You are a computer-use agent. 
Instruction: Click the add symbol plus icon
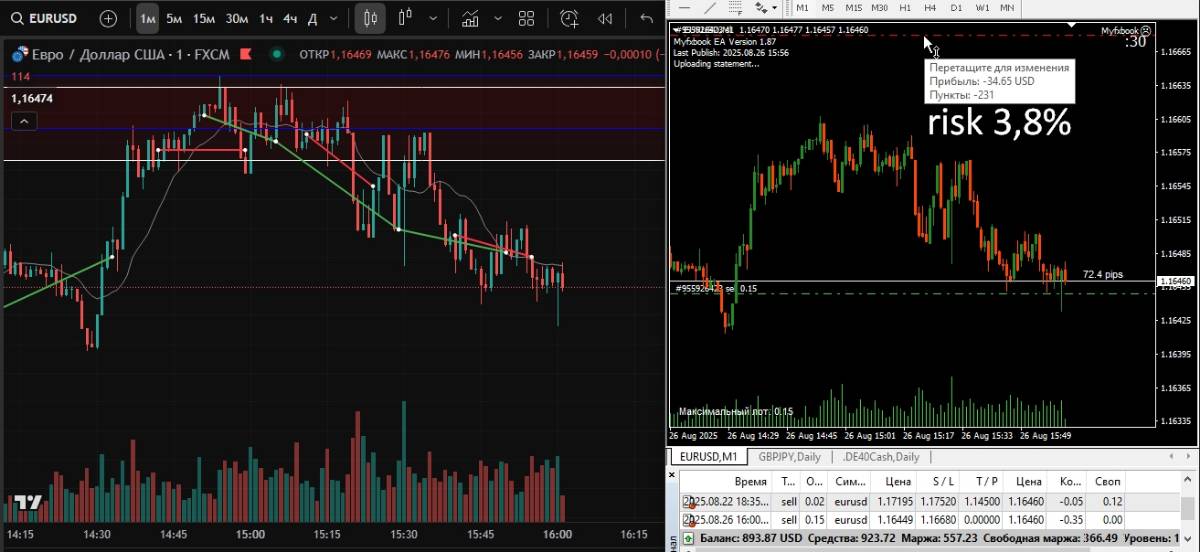(108, 18)
